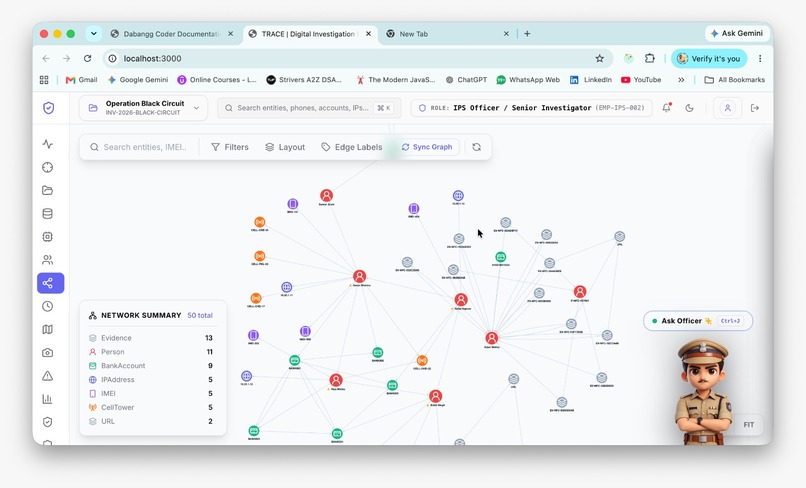Viewport: 806px width, 488px height.
Task: Switch to the New Tab browser tab
Action: (x=447, y=34)
